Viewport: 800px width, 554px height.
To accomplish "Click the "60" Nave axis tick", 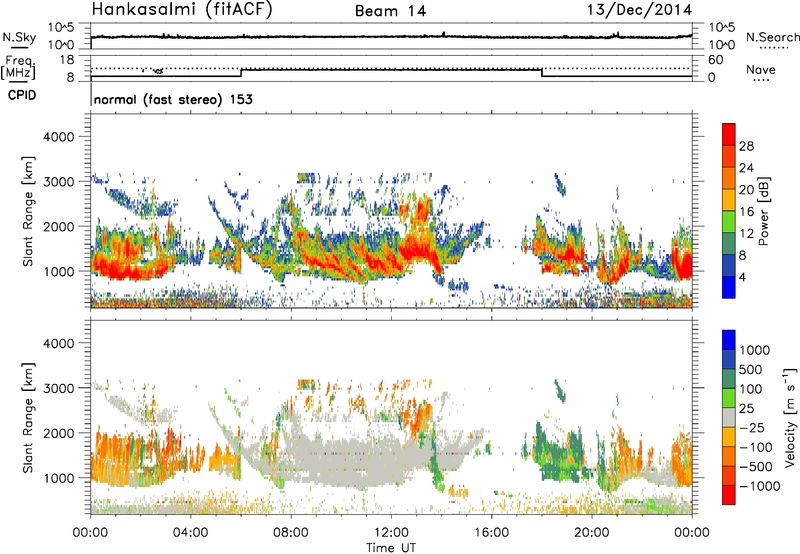I will click(716, 60).
